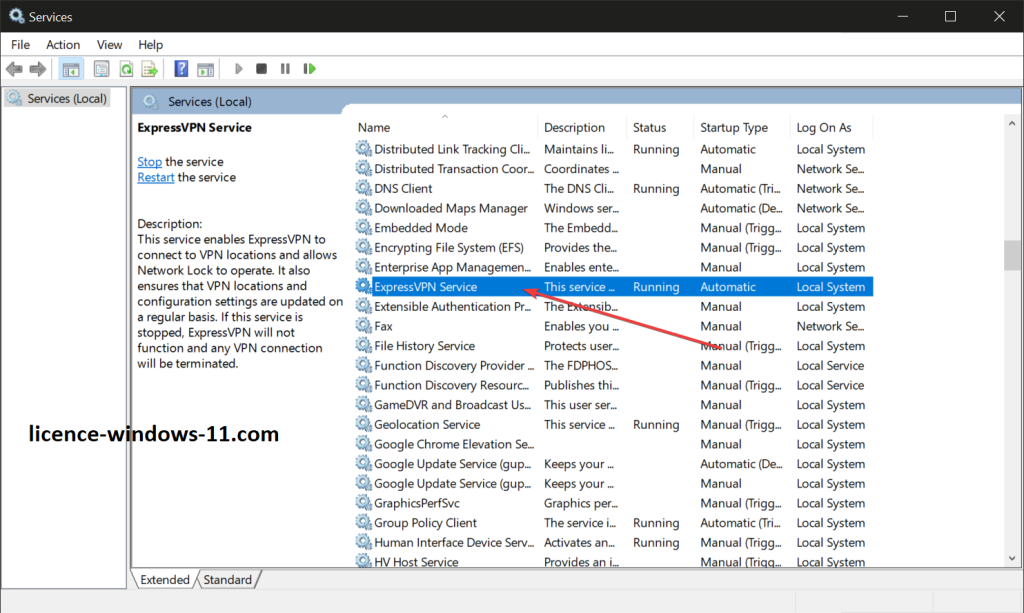
Task: Click the Export List toolbar icon
Action: [150, 69]
